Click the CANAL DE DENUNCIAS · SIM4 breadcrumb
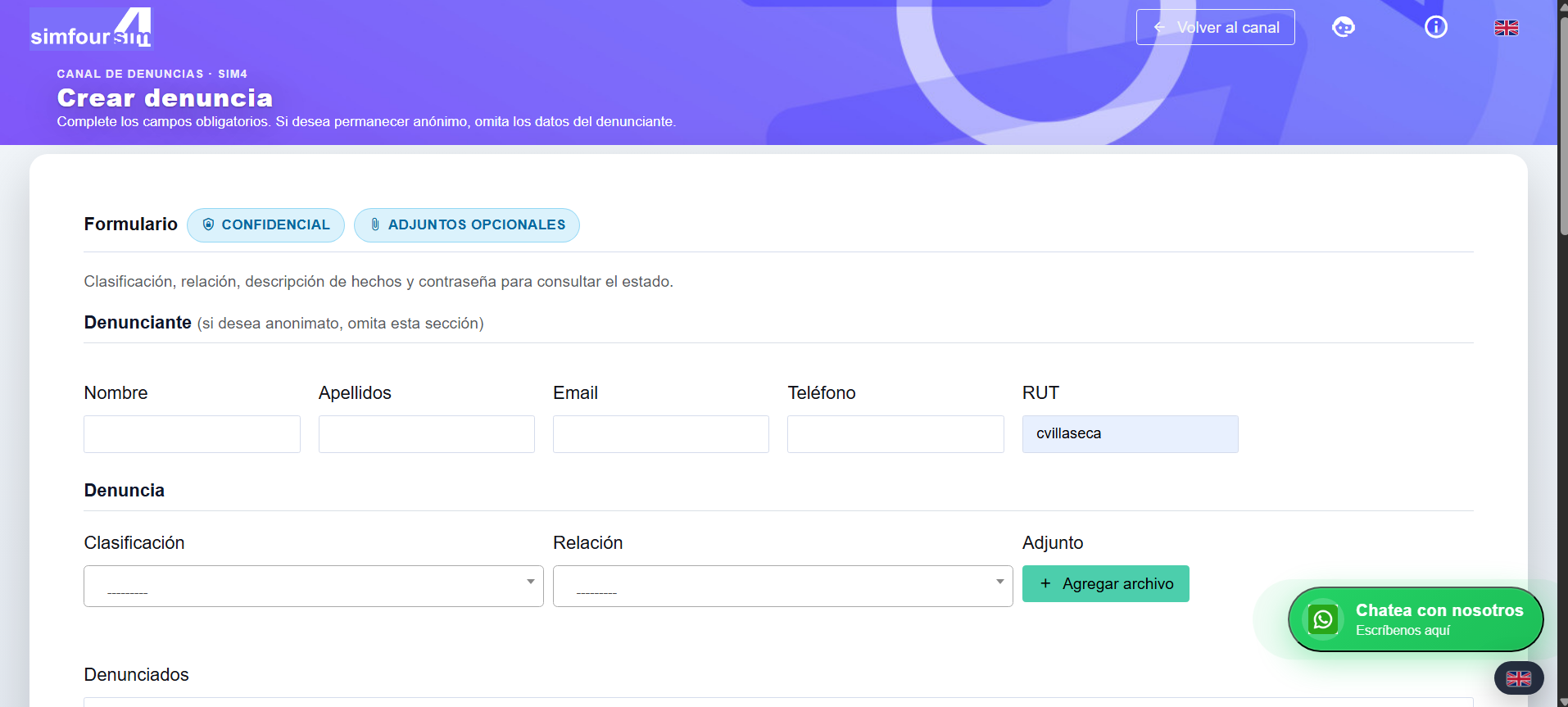The image size is (1568, 707). click(x=152, y=74)
